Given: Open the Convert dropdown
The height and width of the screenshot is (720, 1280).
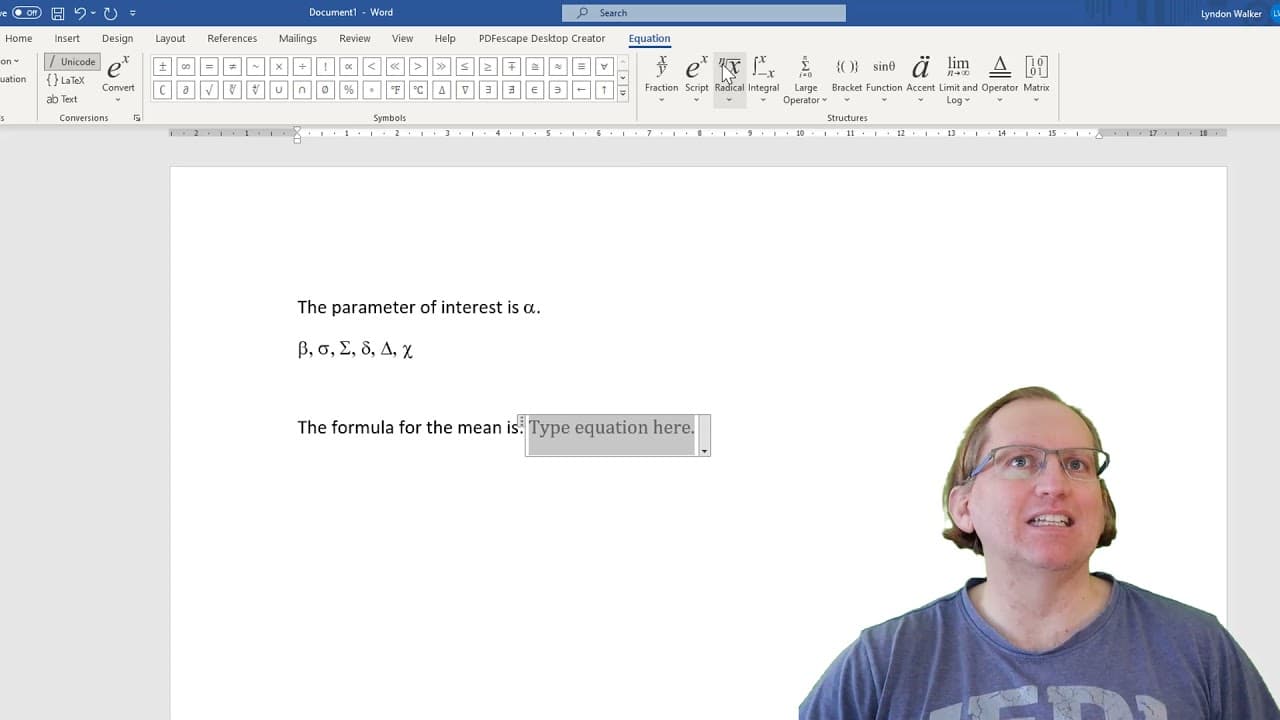Looking at the screenshot, I should pos(118,79).
